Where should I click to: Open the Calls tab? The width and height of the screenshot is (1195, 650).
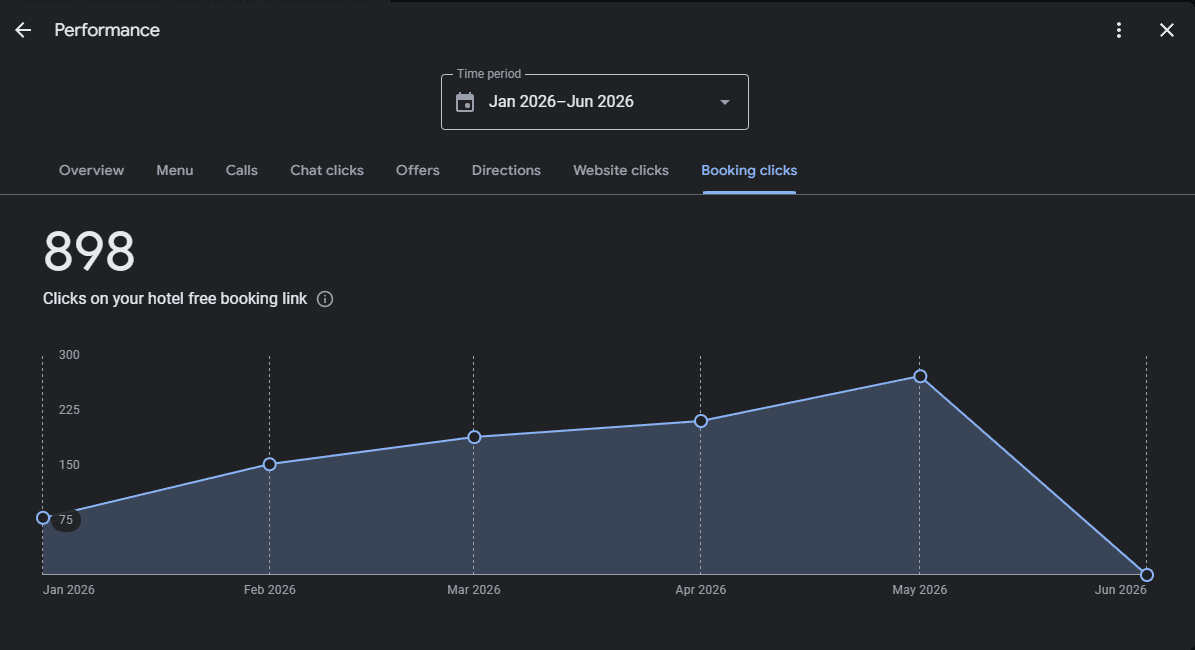(242, 171)
